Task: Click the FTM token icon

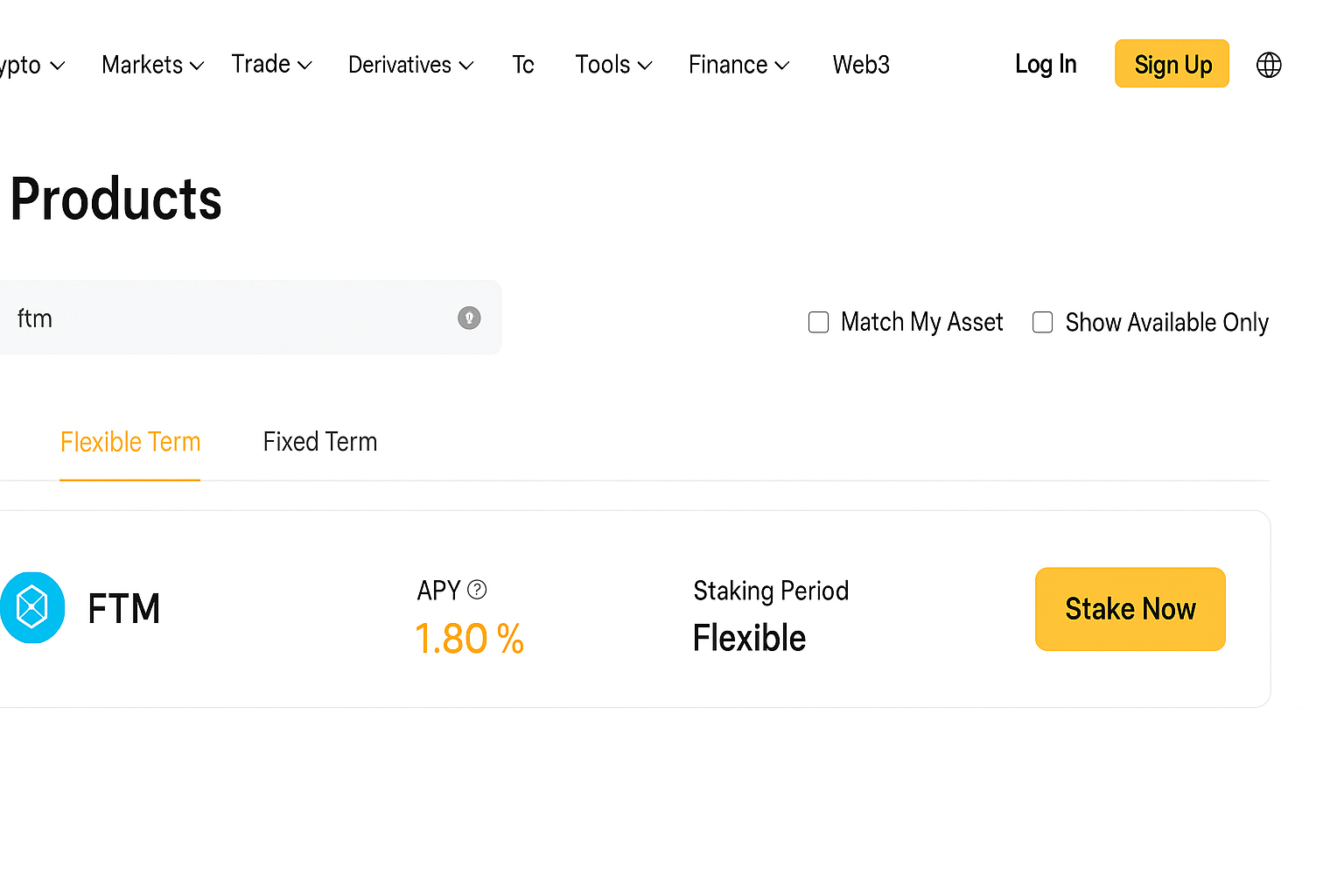Action: 32,606
